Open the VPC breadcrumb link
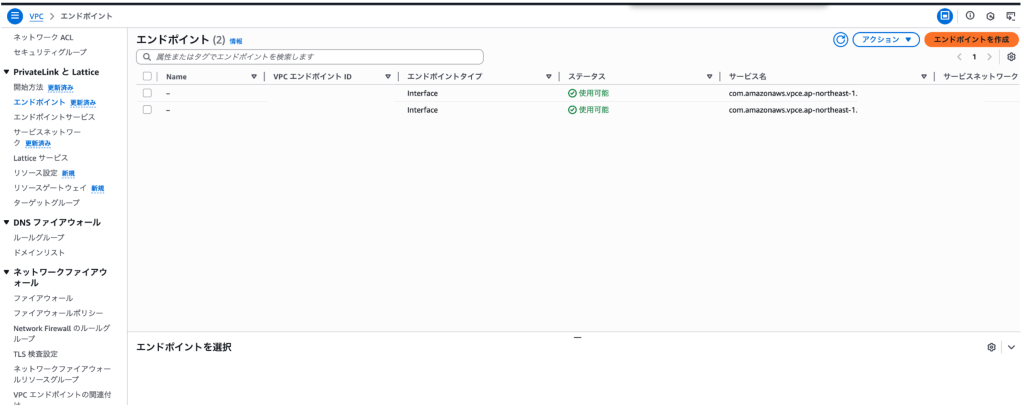1024x411 pixels. pyautogui.click(x=37, y=16)
